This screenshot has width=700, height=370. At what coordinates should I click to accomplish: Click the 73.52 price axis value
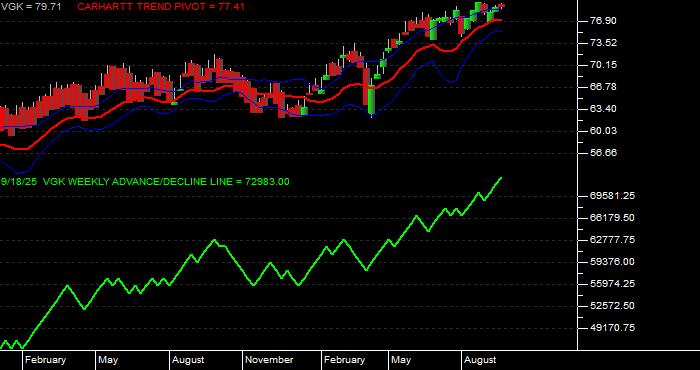tap(603, 43)
